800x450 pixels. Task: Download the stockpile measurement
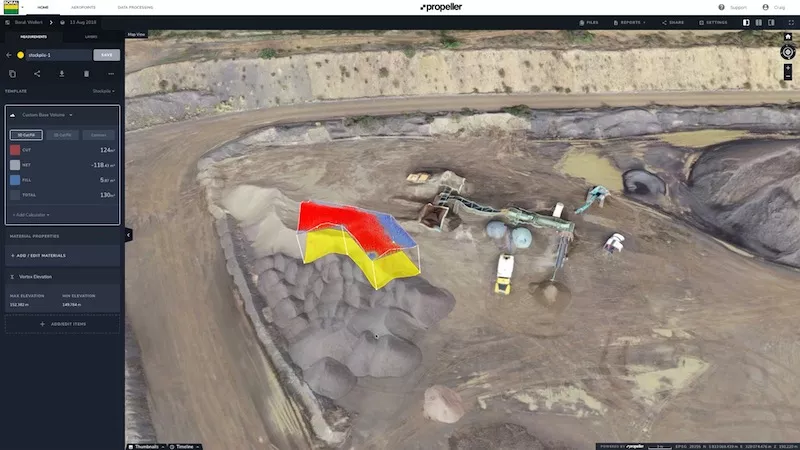coord(62,73)
